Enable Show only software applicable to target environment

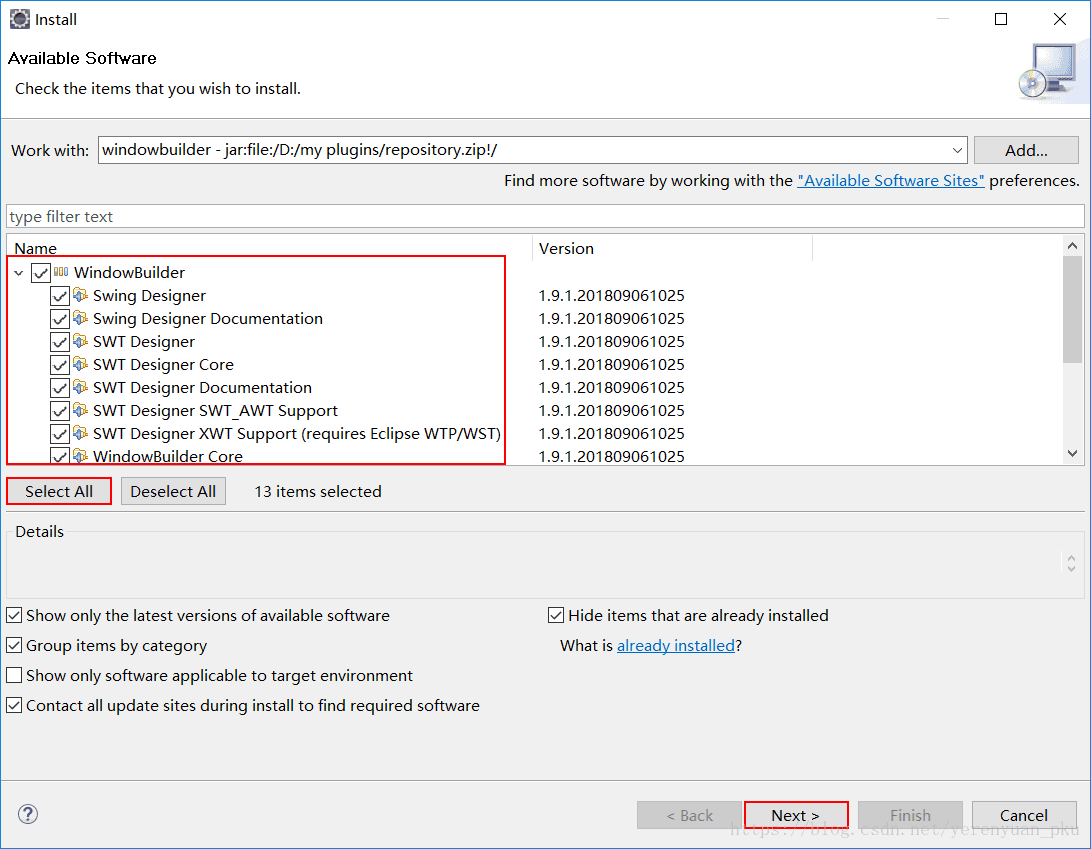(14, 675)
